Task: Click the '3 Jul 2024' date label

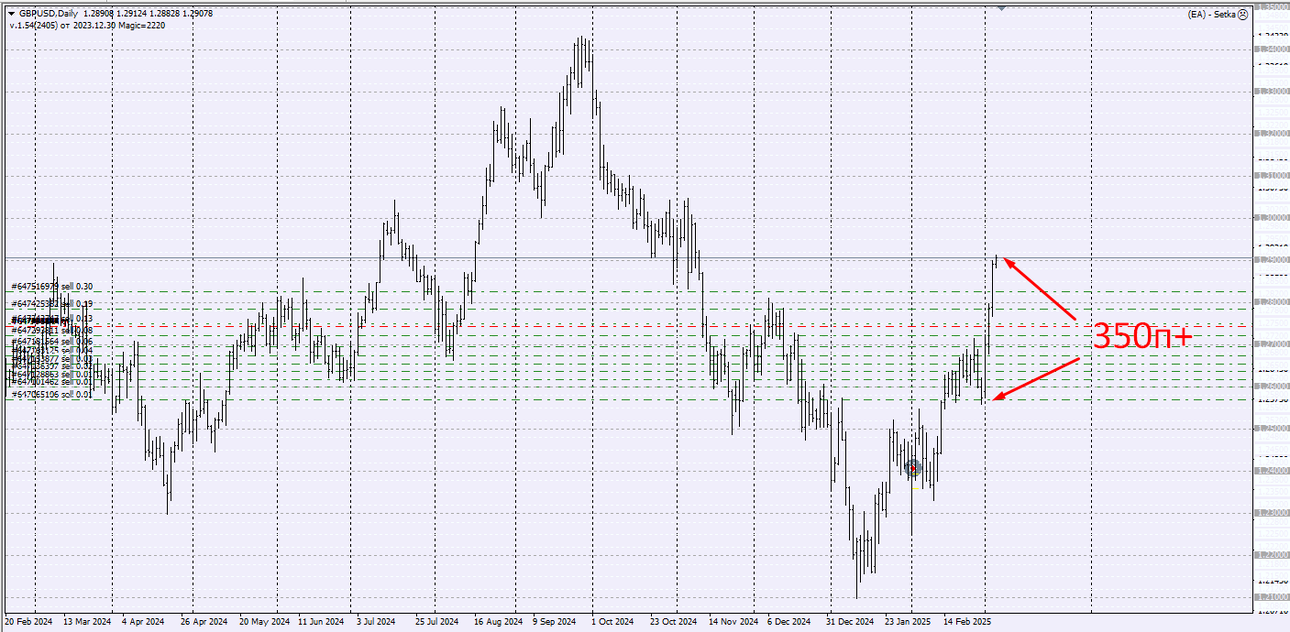Action: coord(378,621)
